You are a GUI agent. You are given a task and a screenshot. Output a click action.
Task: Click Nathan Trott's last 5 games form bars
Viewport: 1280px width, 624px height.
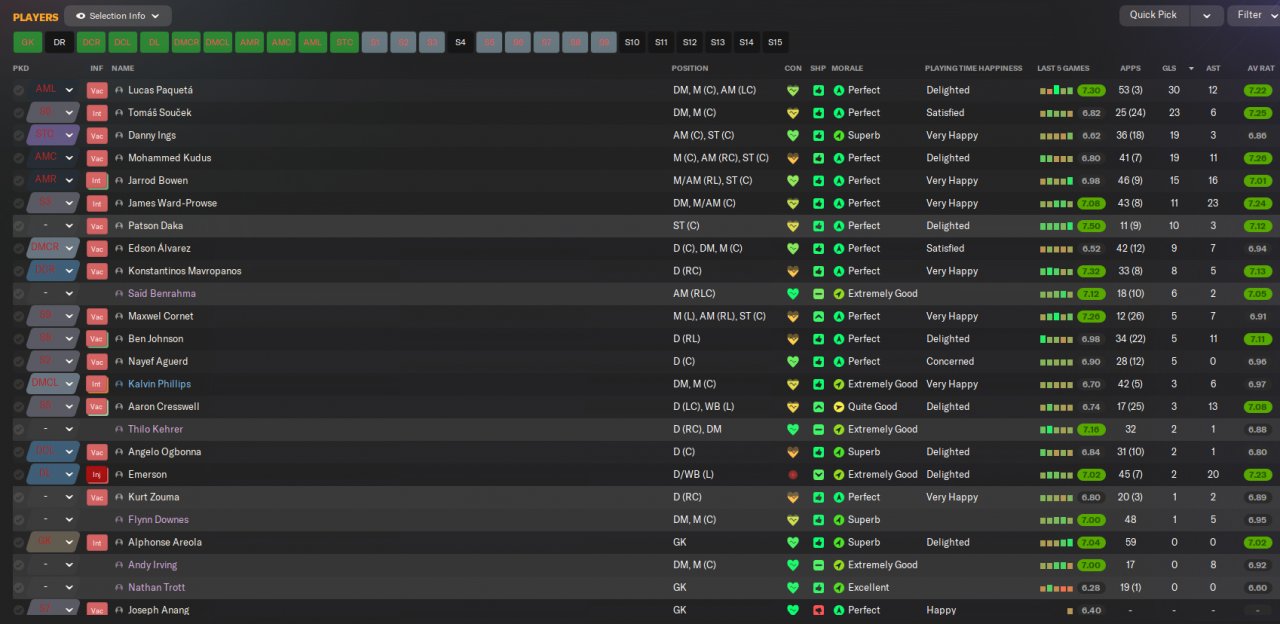[1056, 588]
